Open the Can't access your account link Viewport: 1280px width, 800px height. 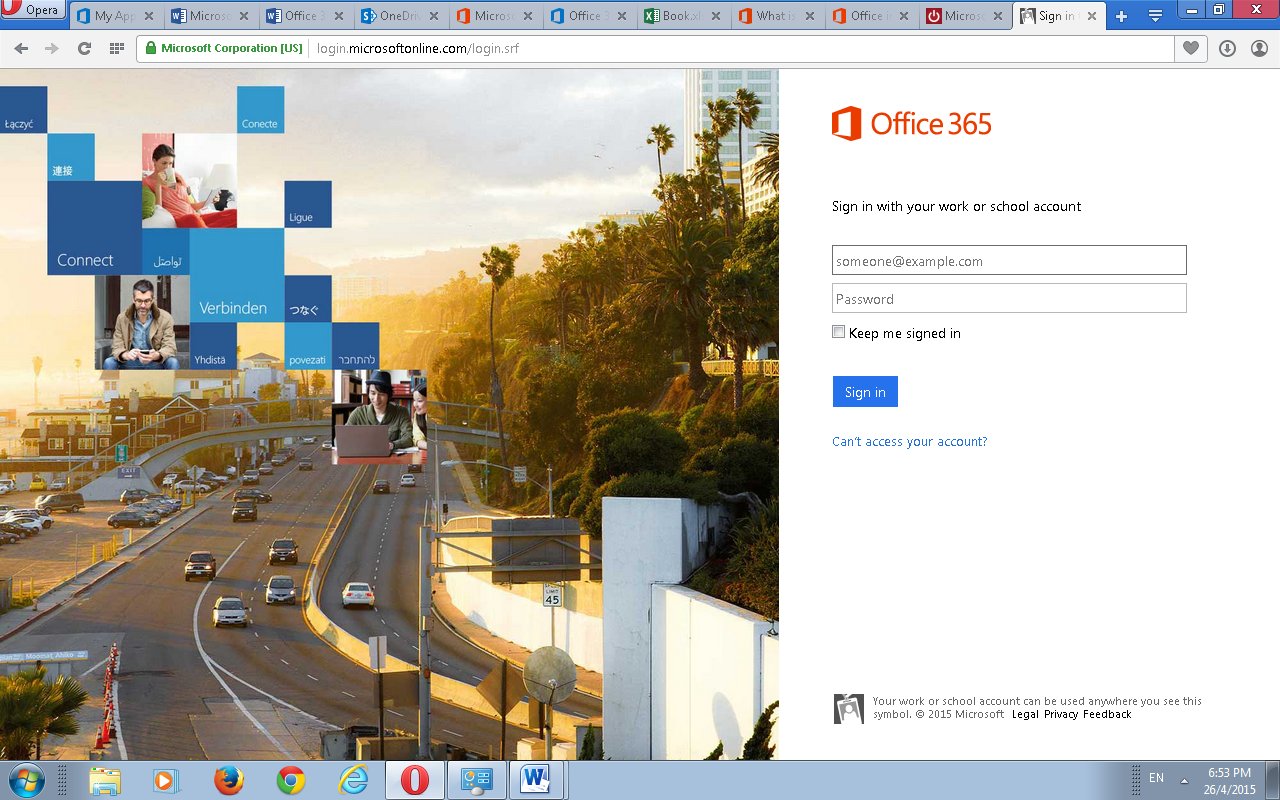pos(909,442)
